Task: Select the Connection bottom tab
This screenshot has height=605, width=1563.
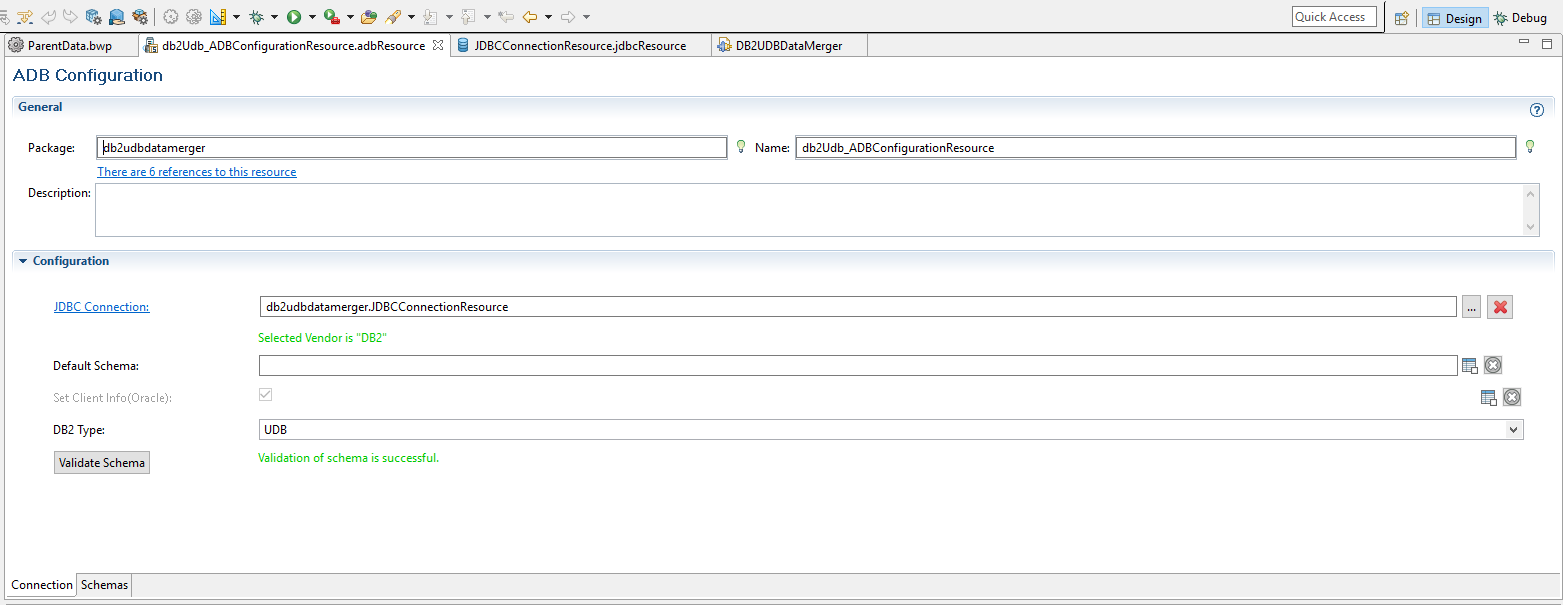Action: (x=42, y=585)
